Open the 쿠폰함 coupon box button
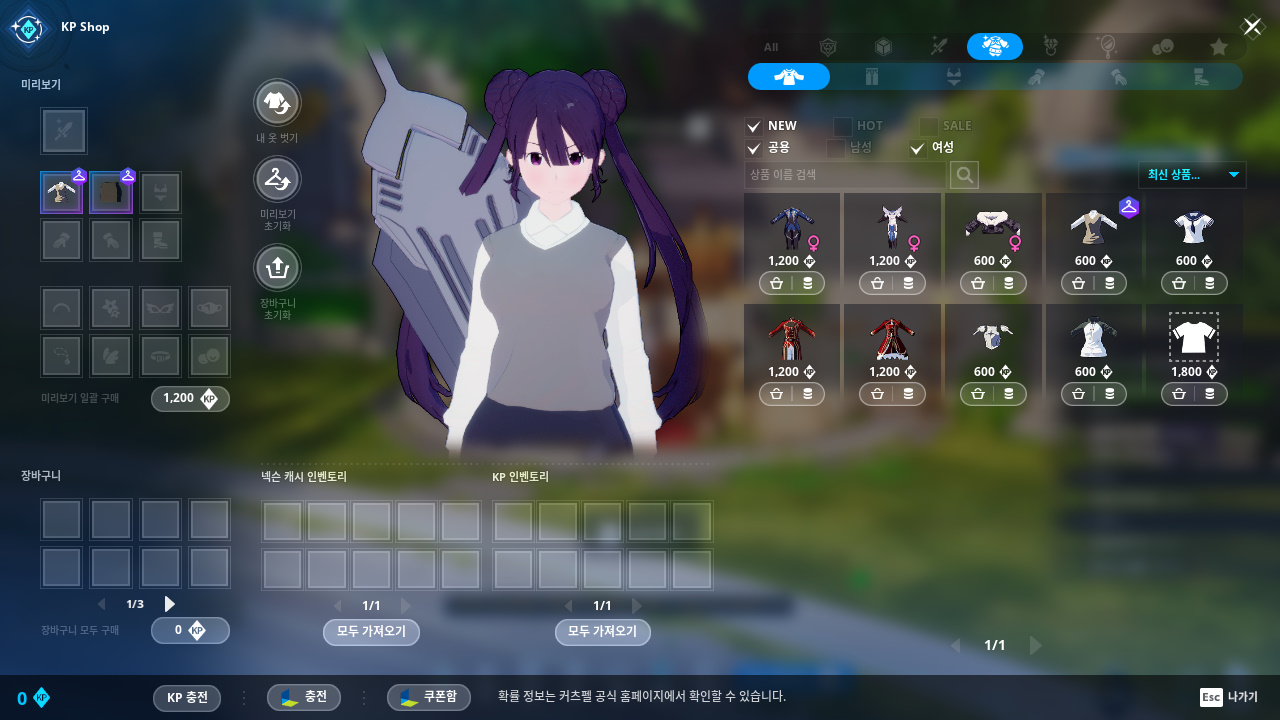Viewport: 1280px width, 720px height. [x=429, y=697]
